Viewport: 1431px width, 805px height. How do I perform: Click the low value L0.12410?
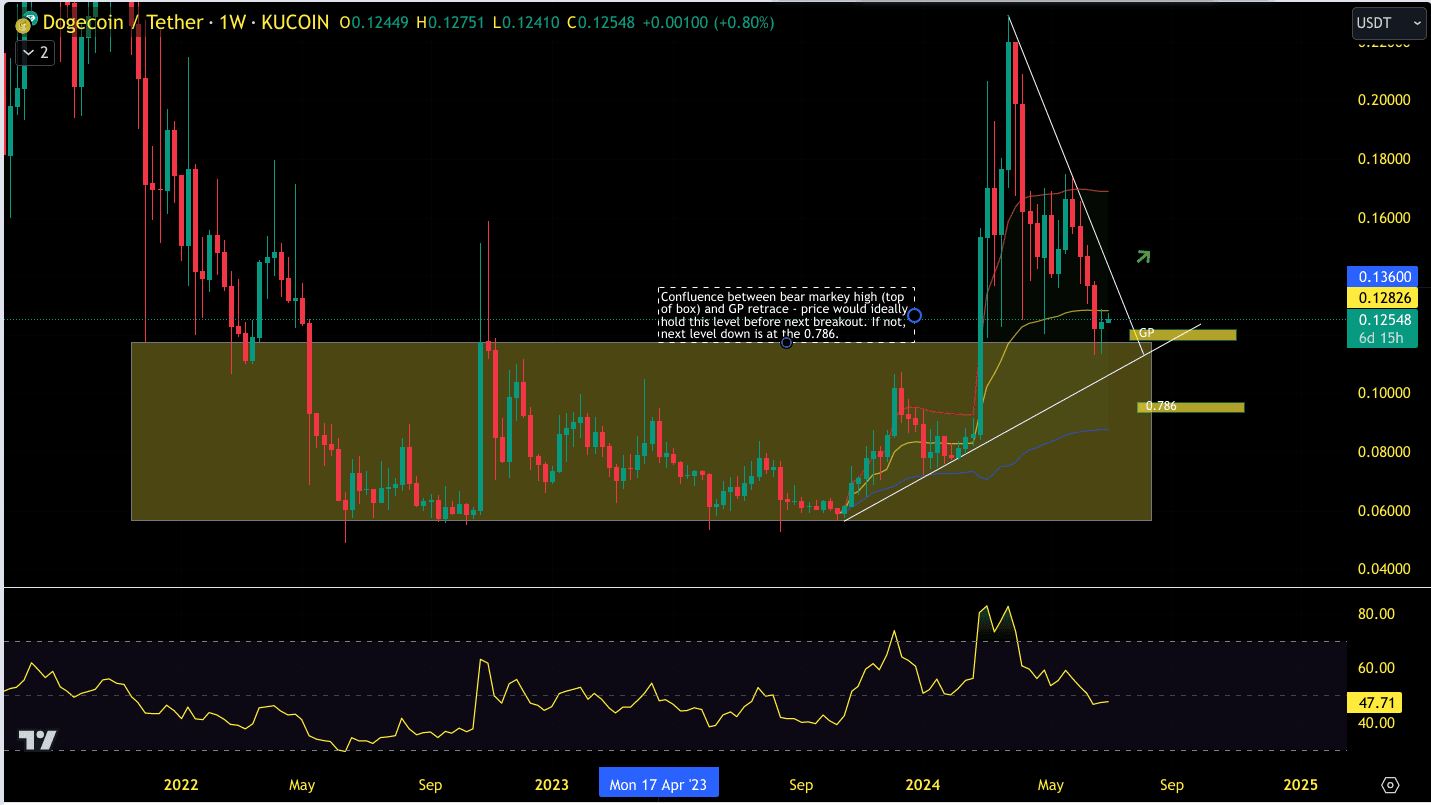click(528, 22)
